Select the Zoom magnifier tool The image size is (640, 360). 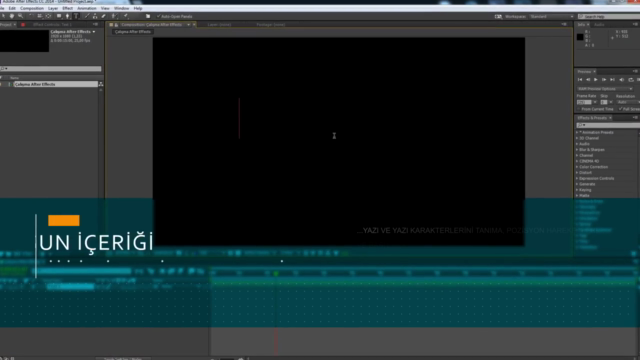(x=20, y=16)
